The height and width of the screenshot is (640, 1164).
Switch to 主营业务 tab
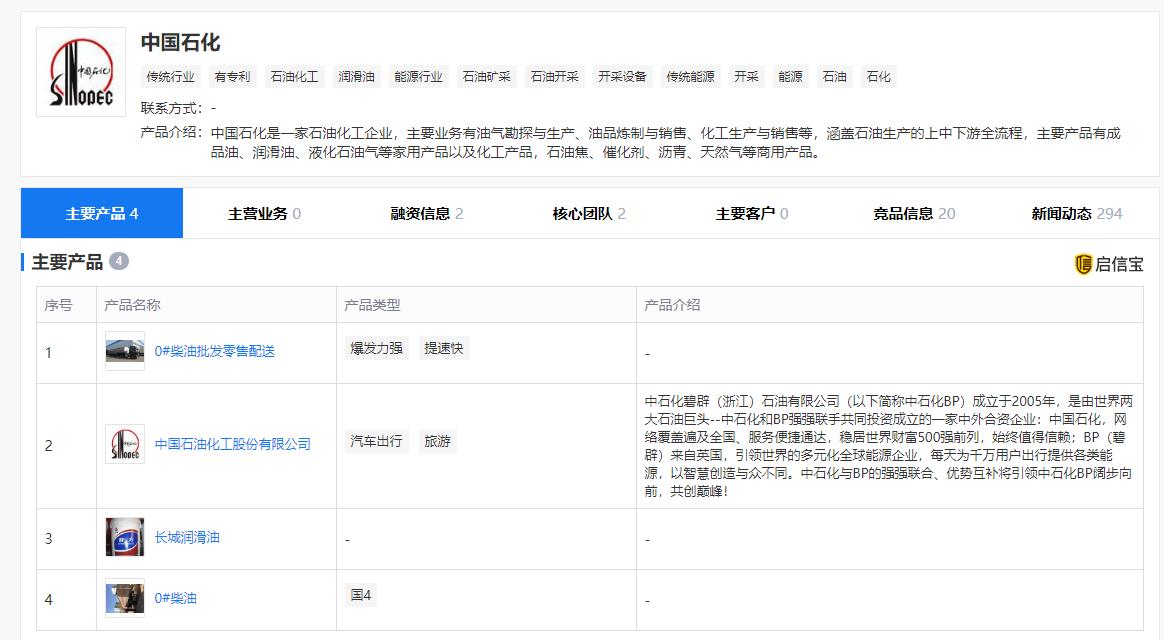[264, 213]
